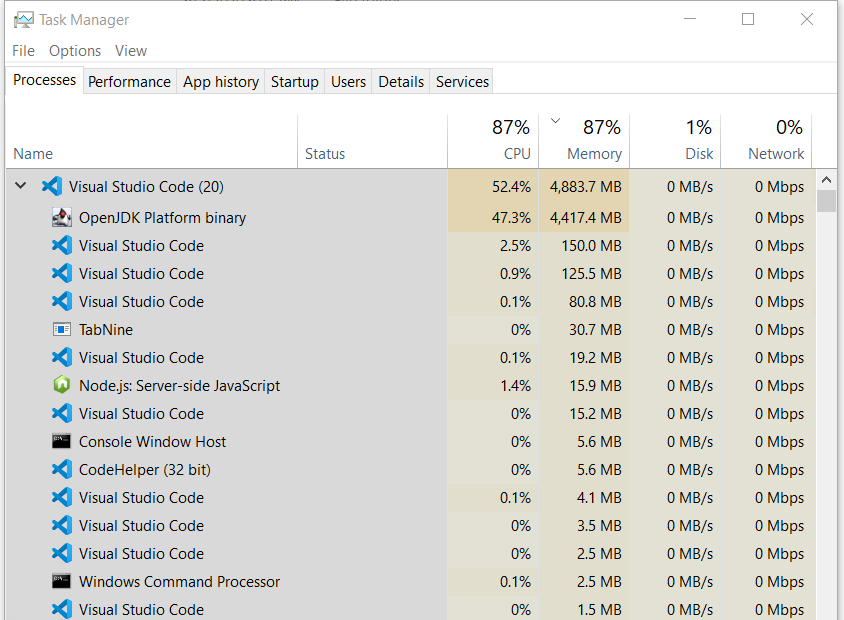
Task: Open the View menu
Action: (x=130, y=50)
